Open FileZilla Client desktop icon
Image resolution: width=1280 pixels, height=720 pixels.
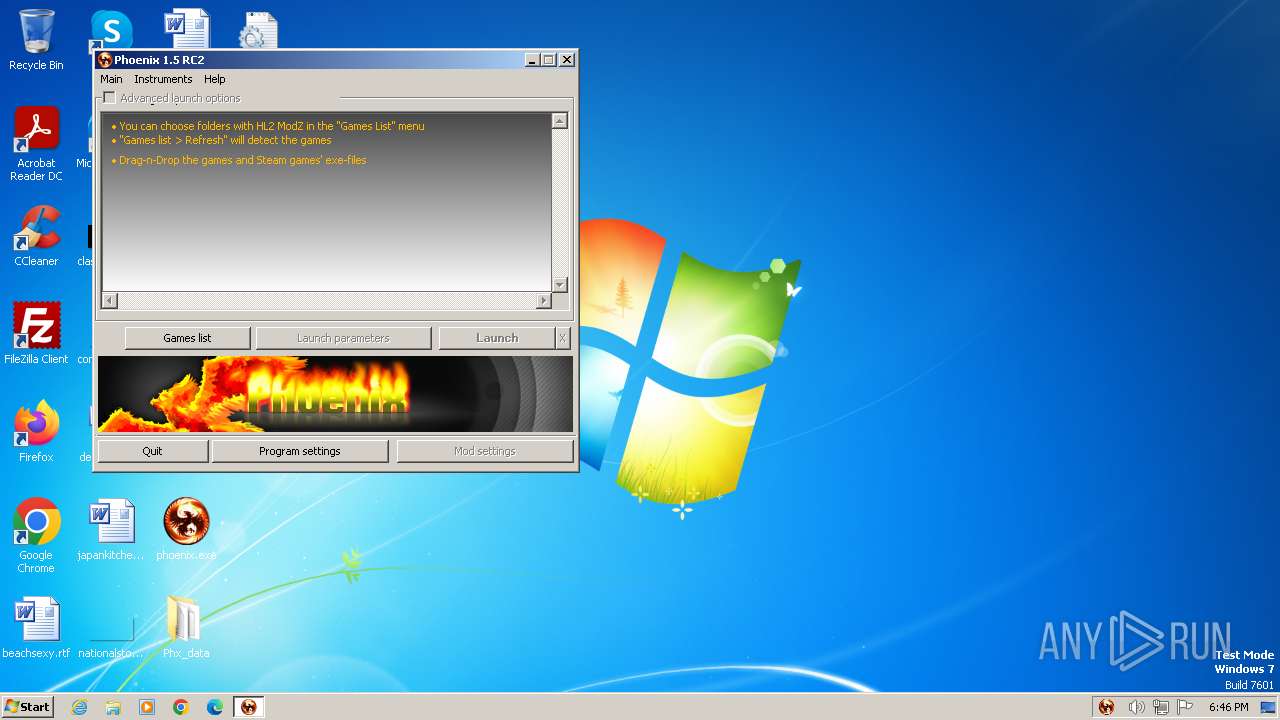pos(36,334)
